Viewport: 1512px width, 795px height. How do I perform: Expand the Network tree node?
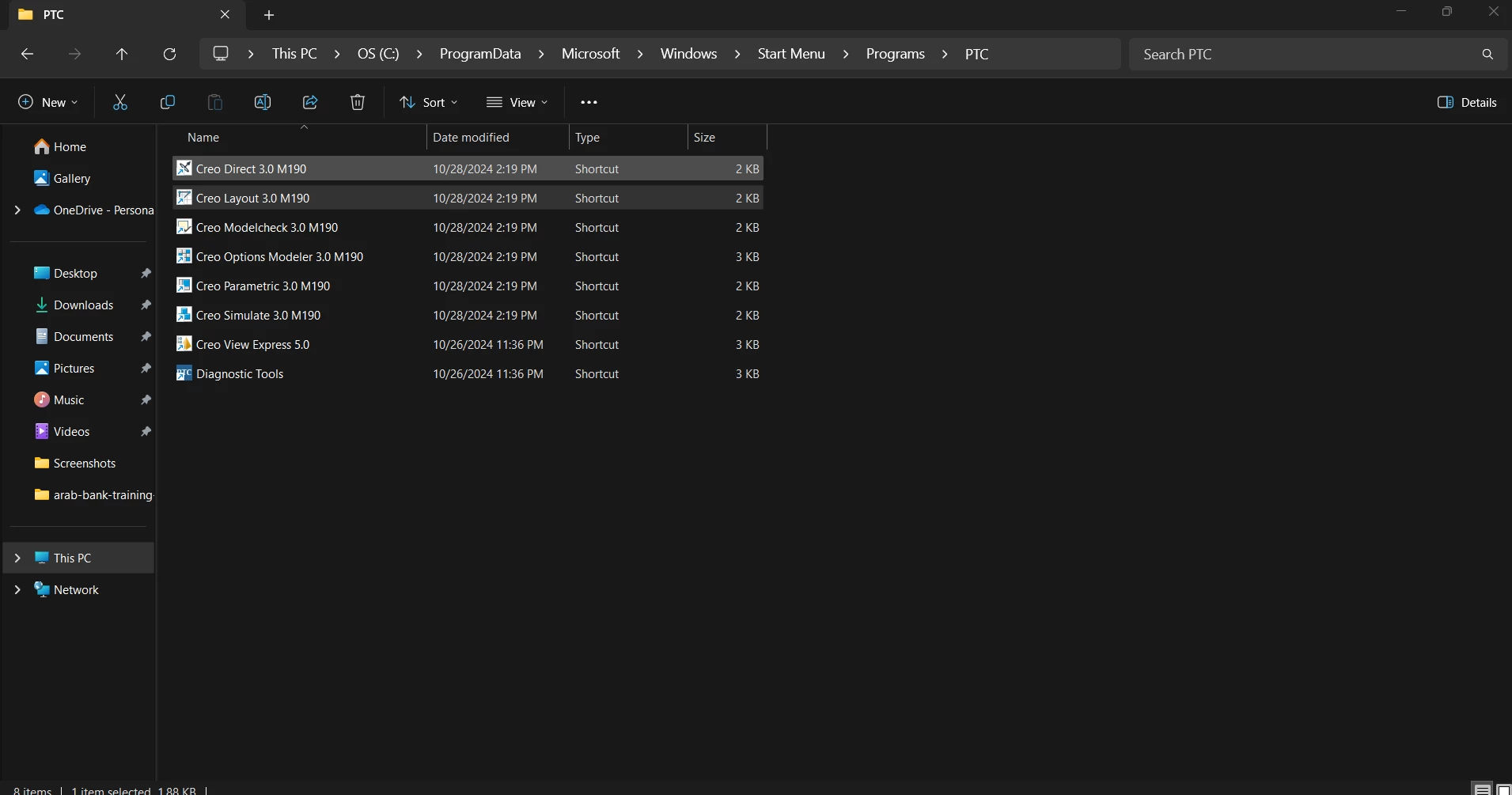17,589
